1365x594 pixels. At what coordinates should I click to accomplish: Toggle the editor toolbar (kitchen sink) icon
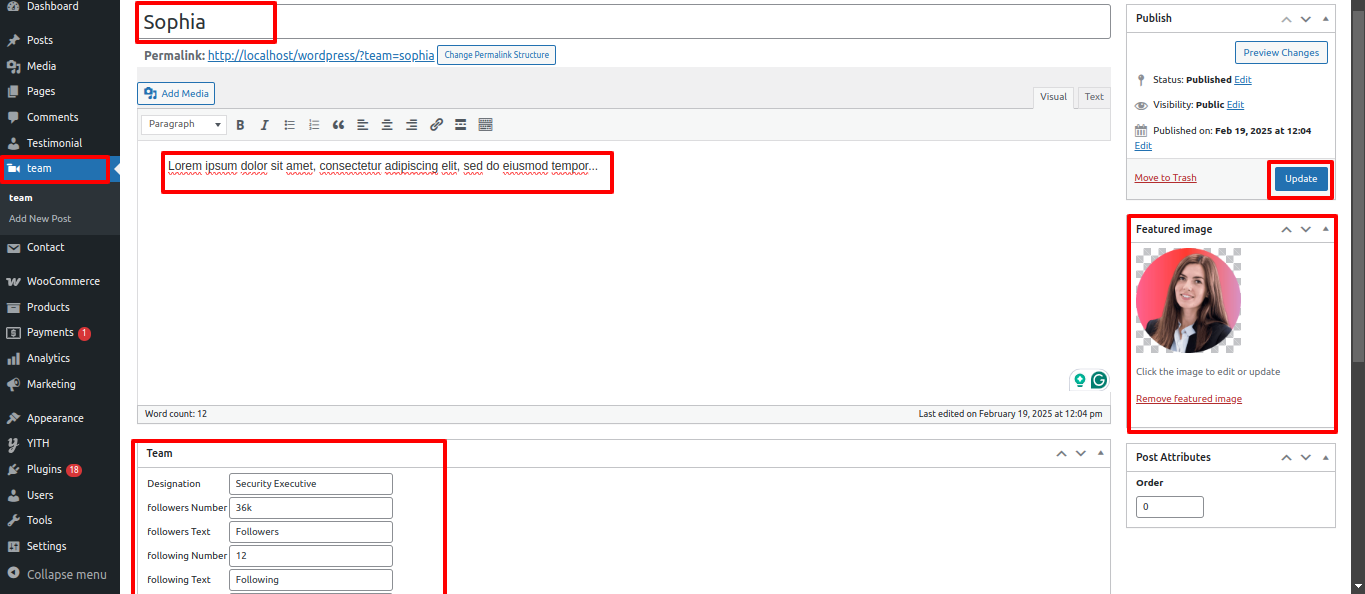486,125
